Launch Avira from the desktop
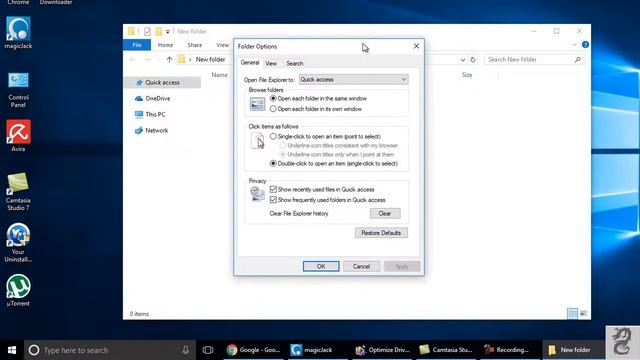 18,136
